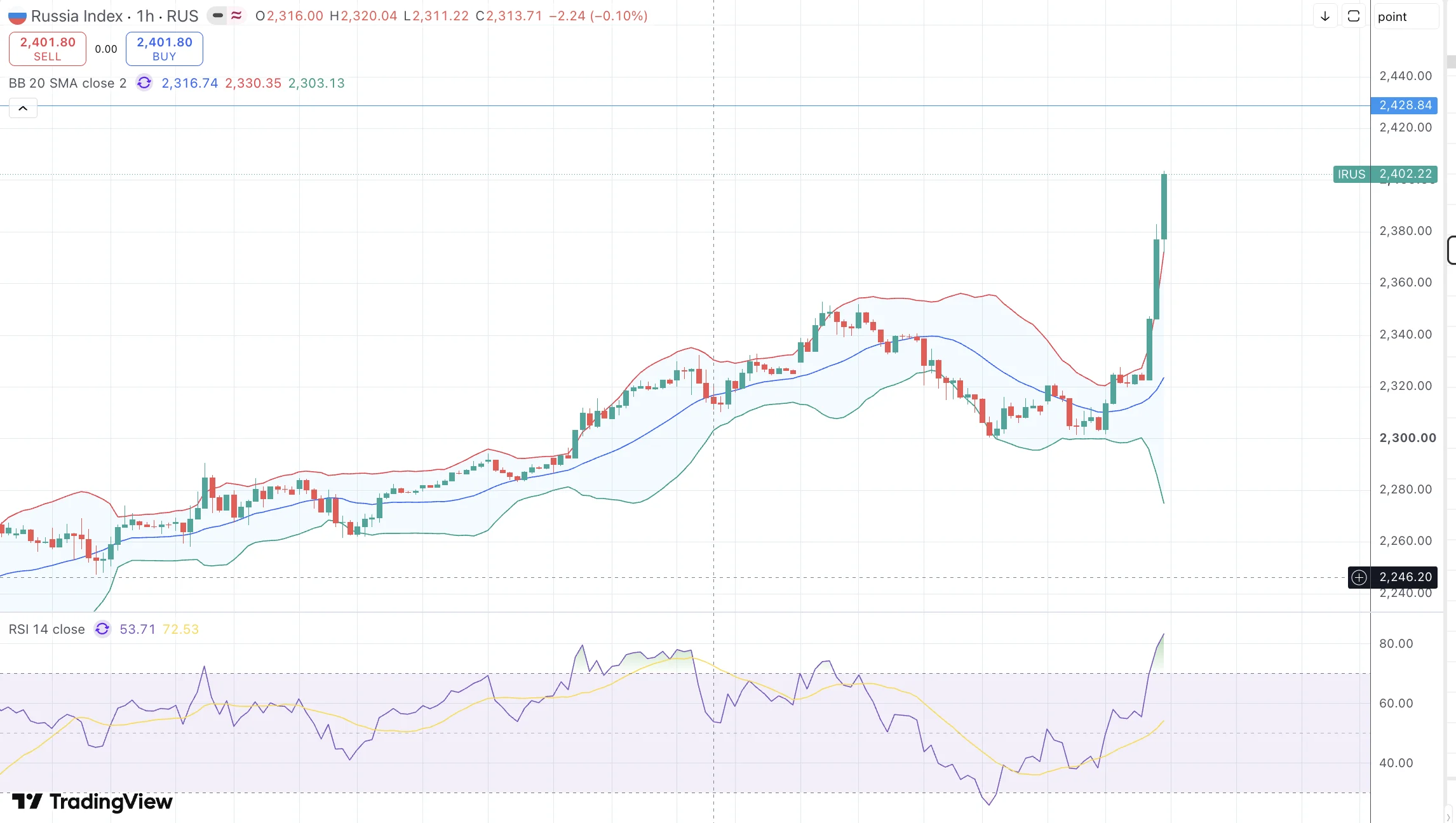Click the BB upper value 2,330.35

click(x=253, y=83)
